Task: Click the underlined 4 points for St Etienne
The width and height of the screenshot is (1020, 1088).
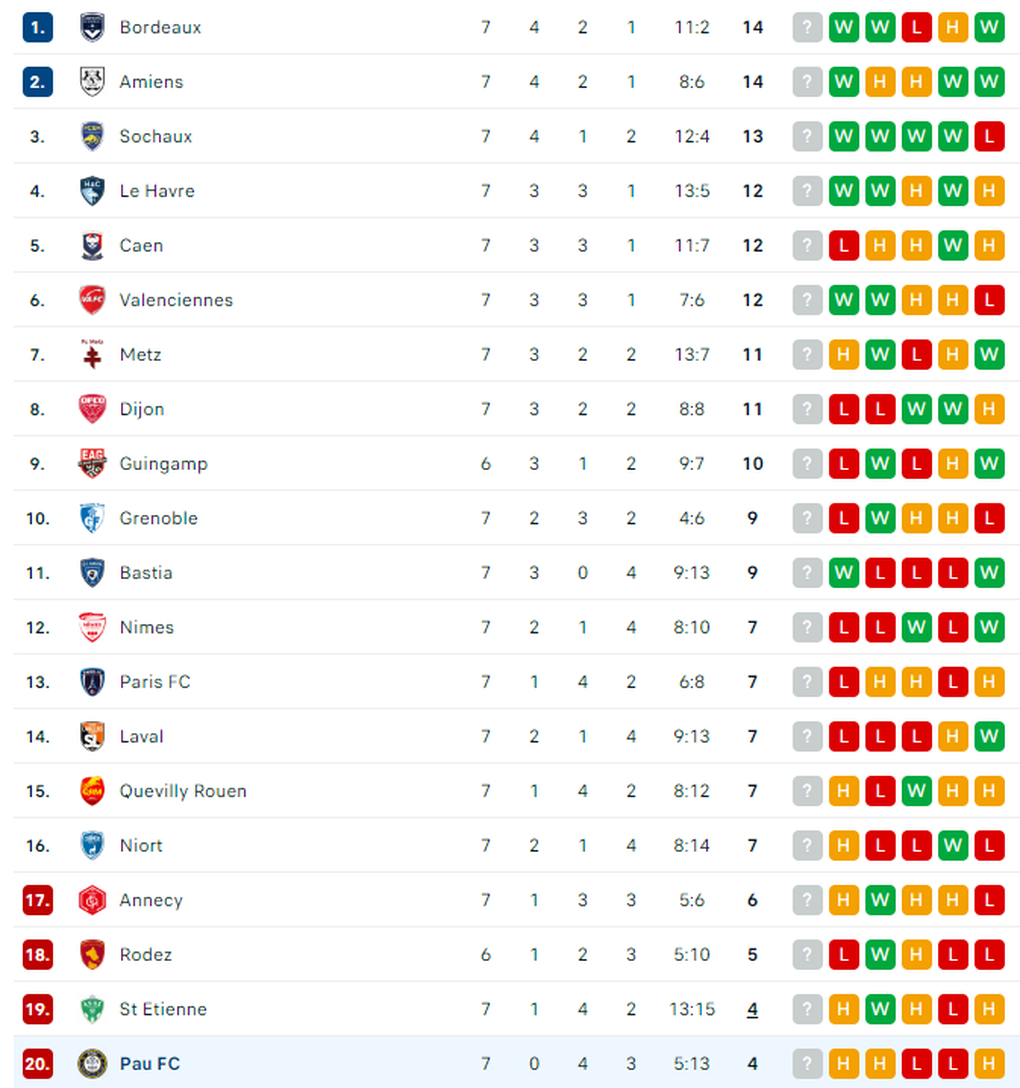Action: 752,1010
